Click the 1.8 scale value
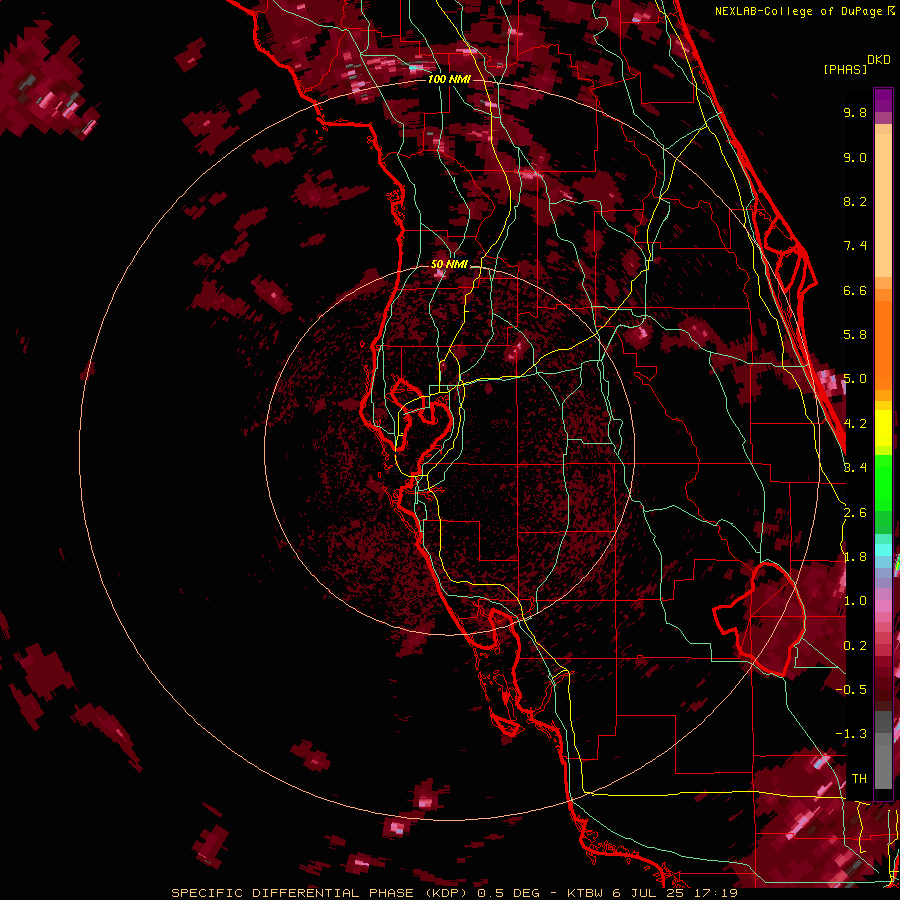The width and height of the screenshot is (900, 900). click(855, 557)
